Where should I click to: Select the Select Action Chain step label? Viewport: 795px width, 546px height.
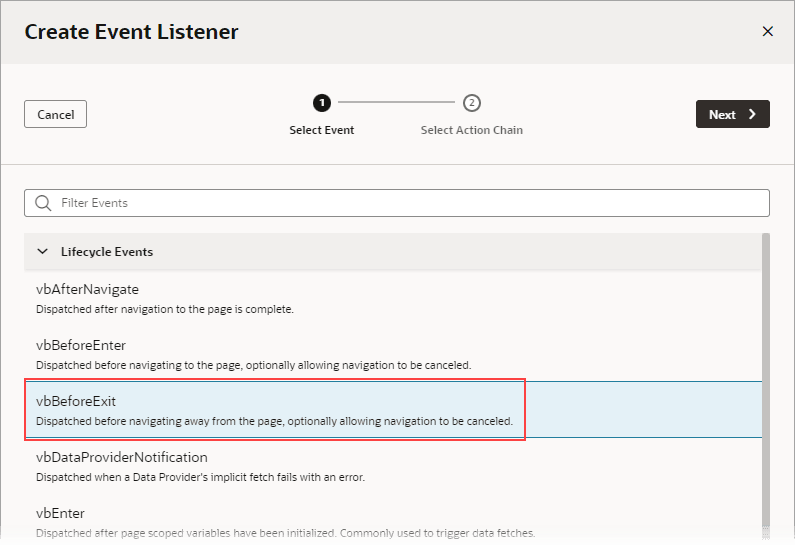click(472, 130)
